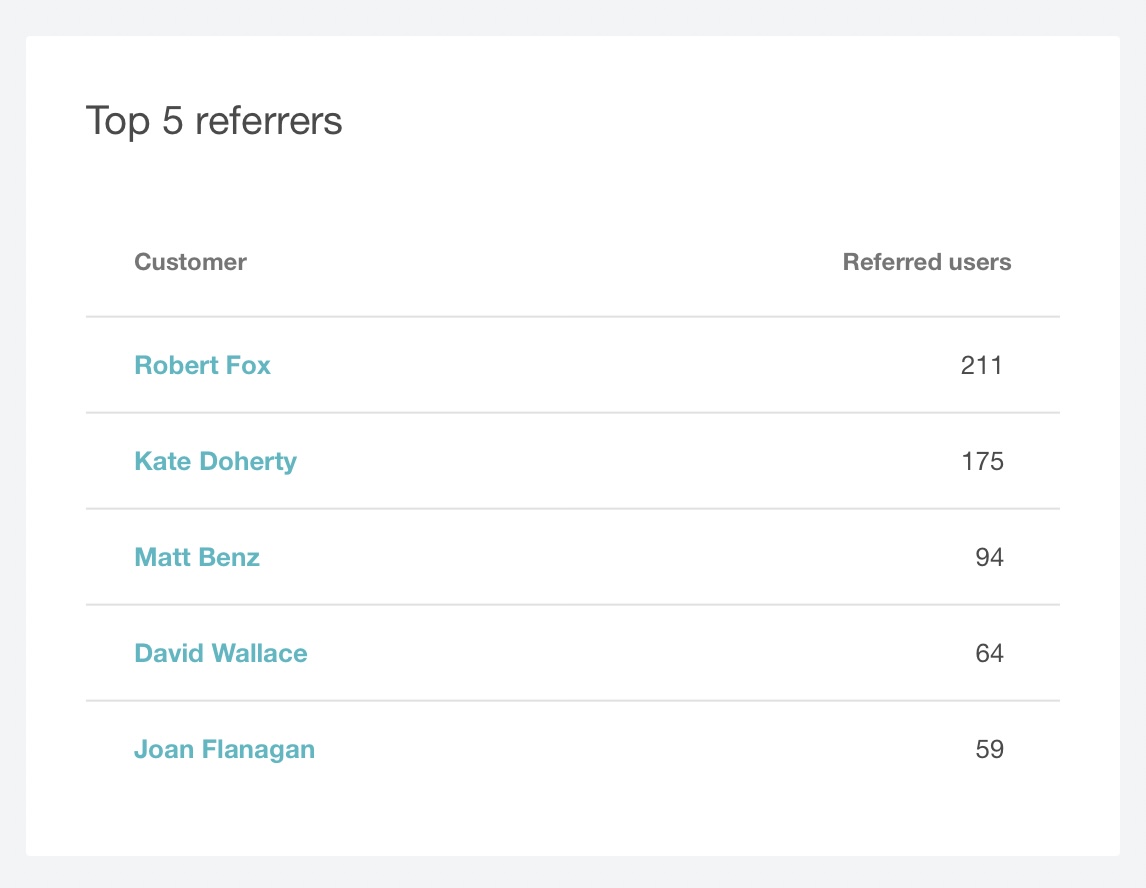Select David Wallace customer link
Image resolution: width=1146 pixels, height=888 pixels.
click(x=220, y=653)
